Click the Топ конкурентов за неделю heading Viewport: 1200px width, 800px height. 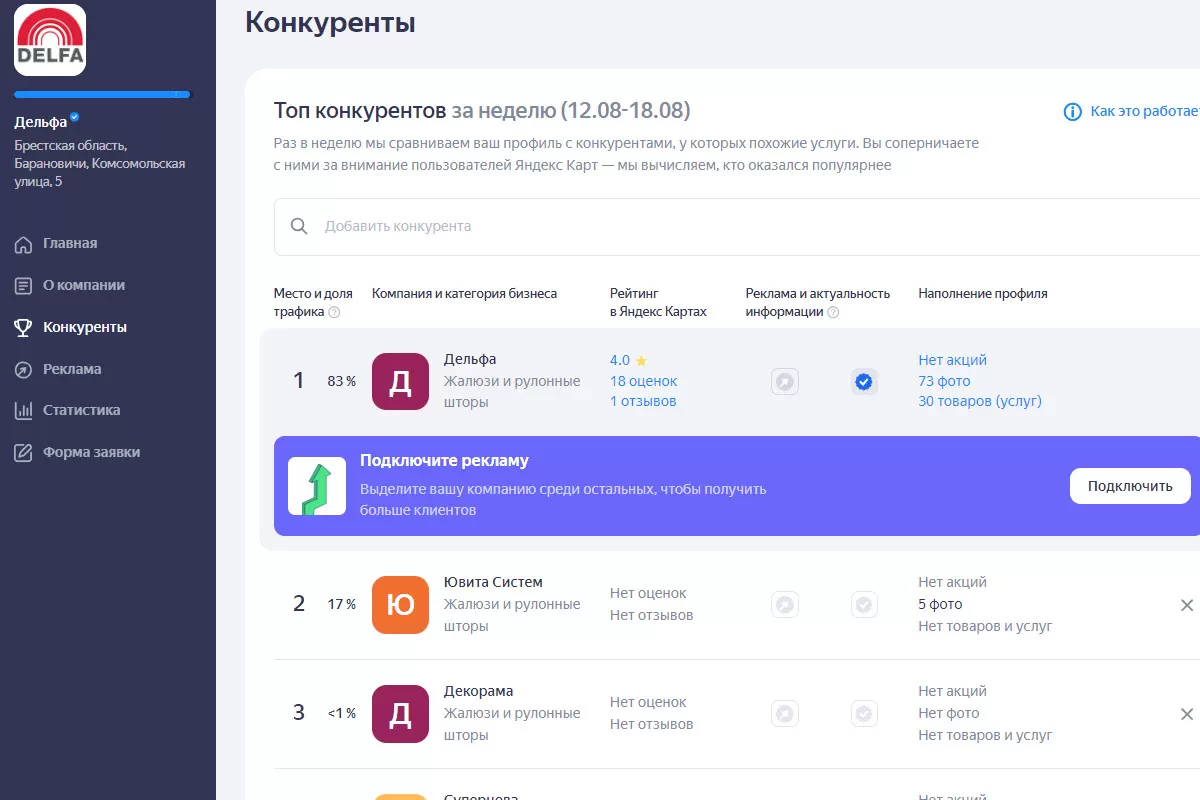481,110
